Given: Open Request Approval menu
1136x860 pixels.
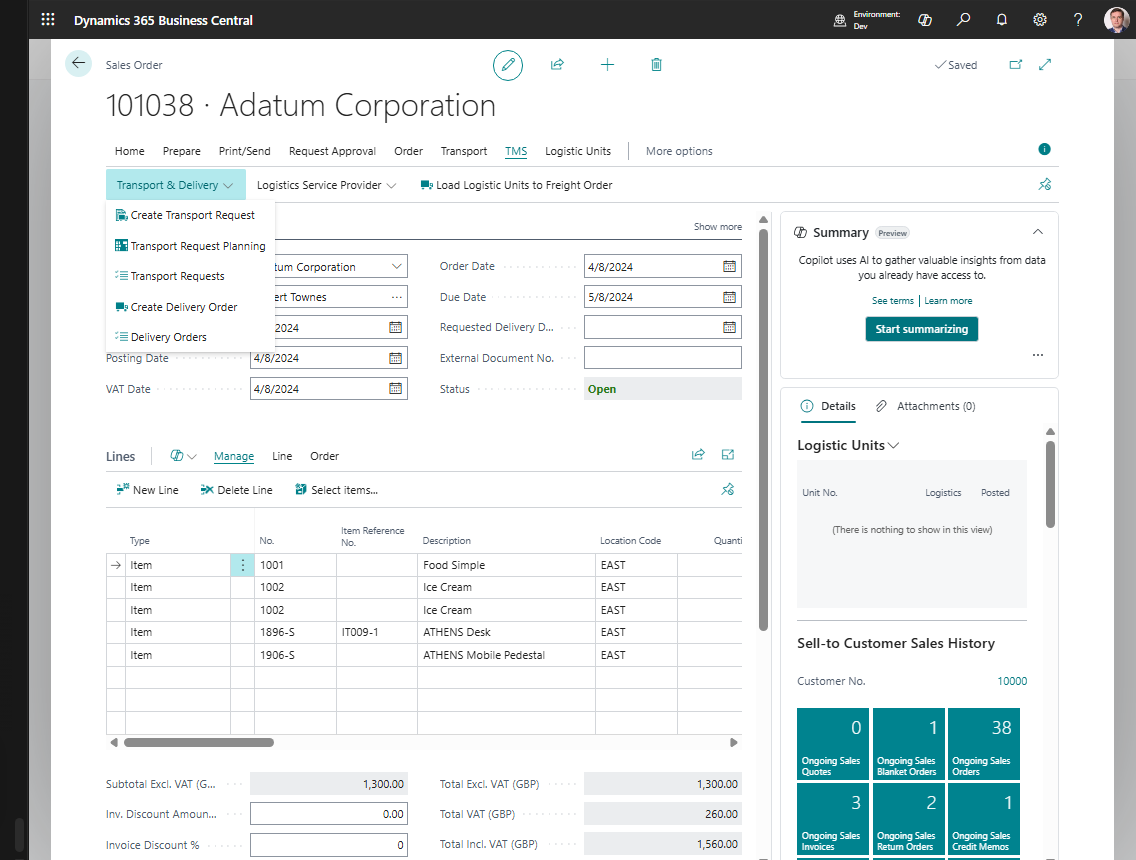Looking at the screenshot, I should [x=333, y=151].
